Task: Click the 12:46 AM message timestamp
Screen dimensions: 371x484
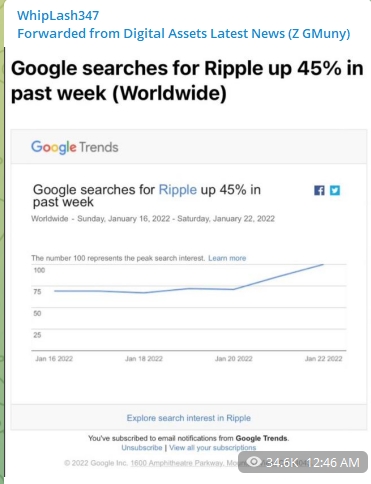Action: pos(333,462)
